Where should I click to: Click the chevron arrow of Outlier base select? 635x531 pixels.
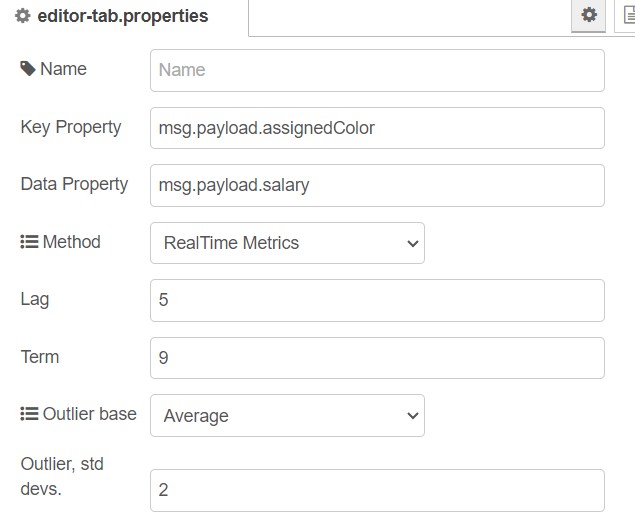click(x=413, y=416)
